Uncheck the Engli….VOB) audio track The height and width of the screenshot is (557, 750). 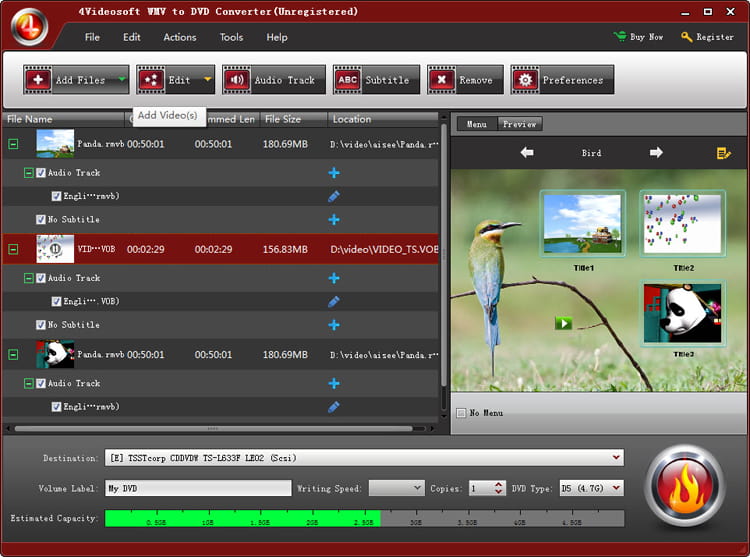[x=56, y=301]
